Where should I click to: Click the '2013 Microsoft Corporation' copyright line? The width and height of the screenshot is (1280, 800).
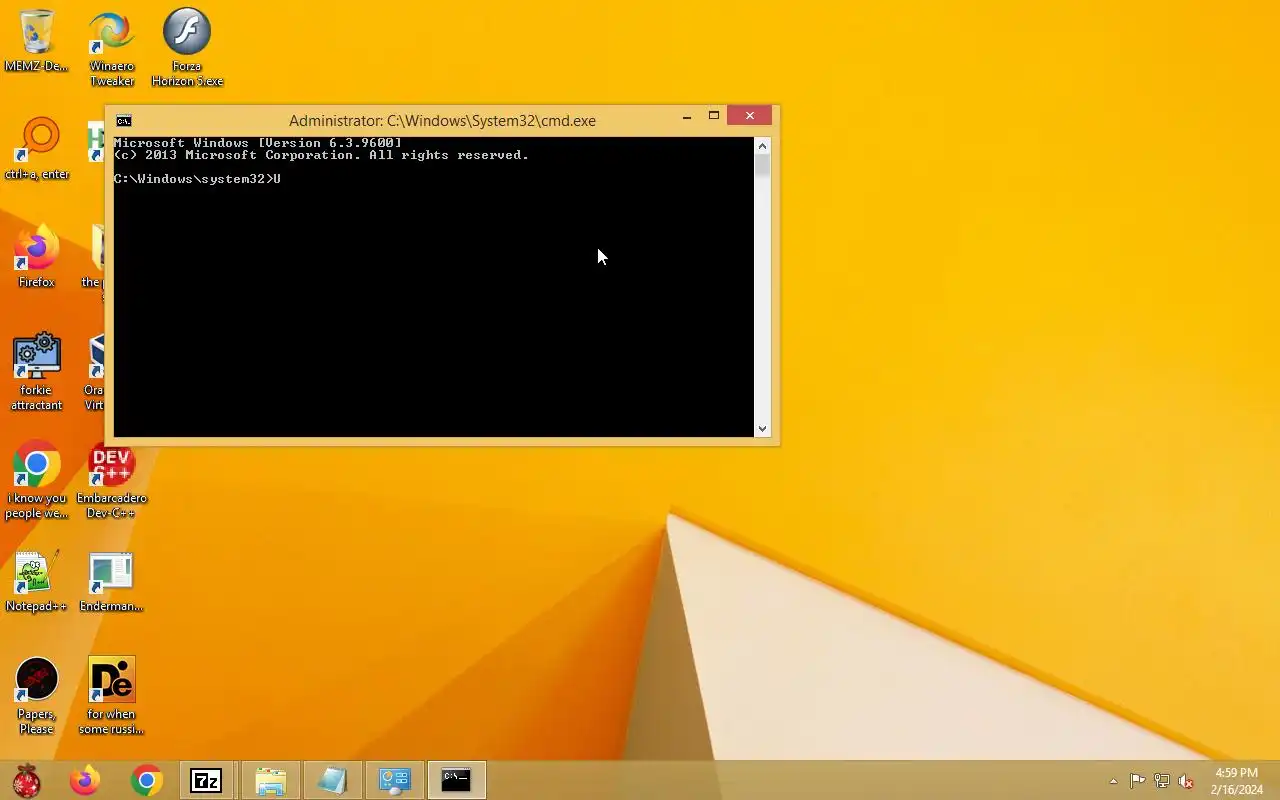(x=321, y=155)
